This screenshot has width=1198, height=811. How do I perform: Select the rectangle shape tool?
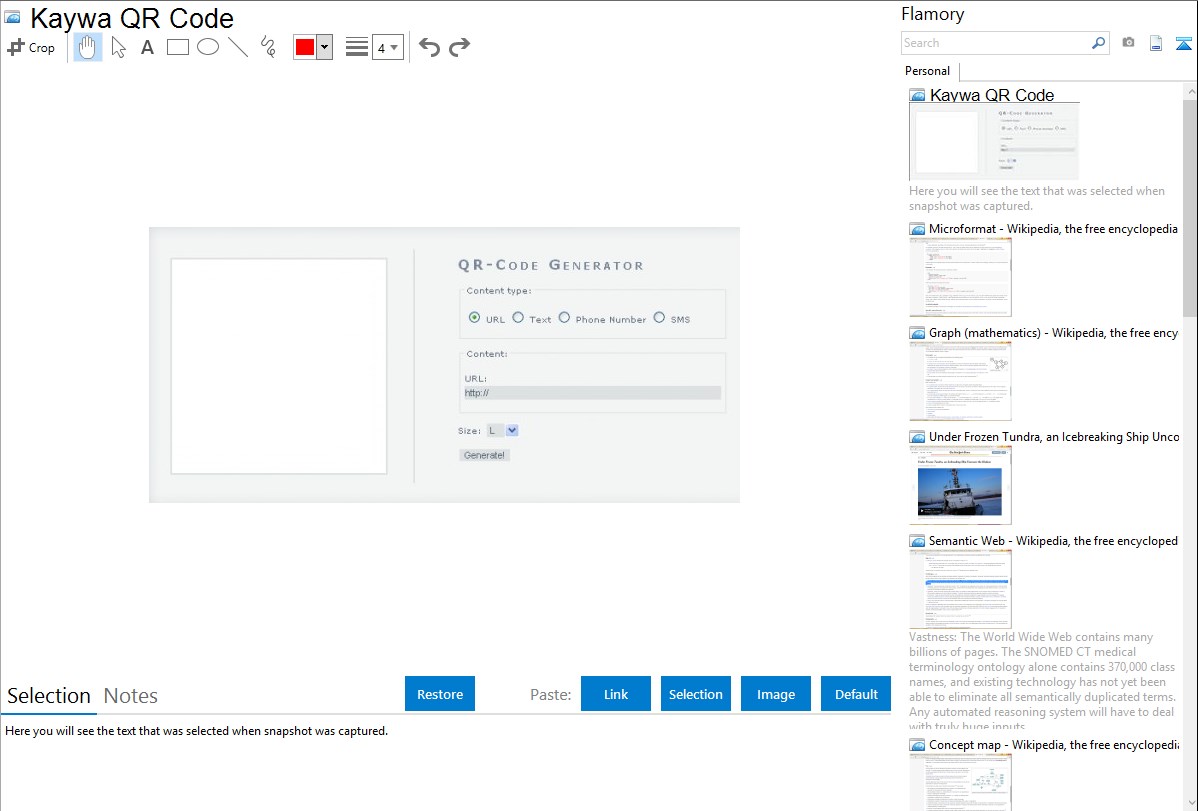coord(178,47)
